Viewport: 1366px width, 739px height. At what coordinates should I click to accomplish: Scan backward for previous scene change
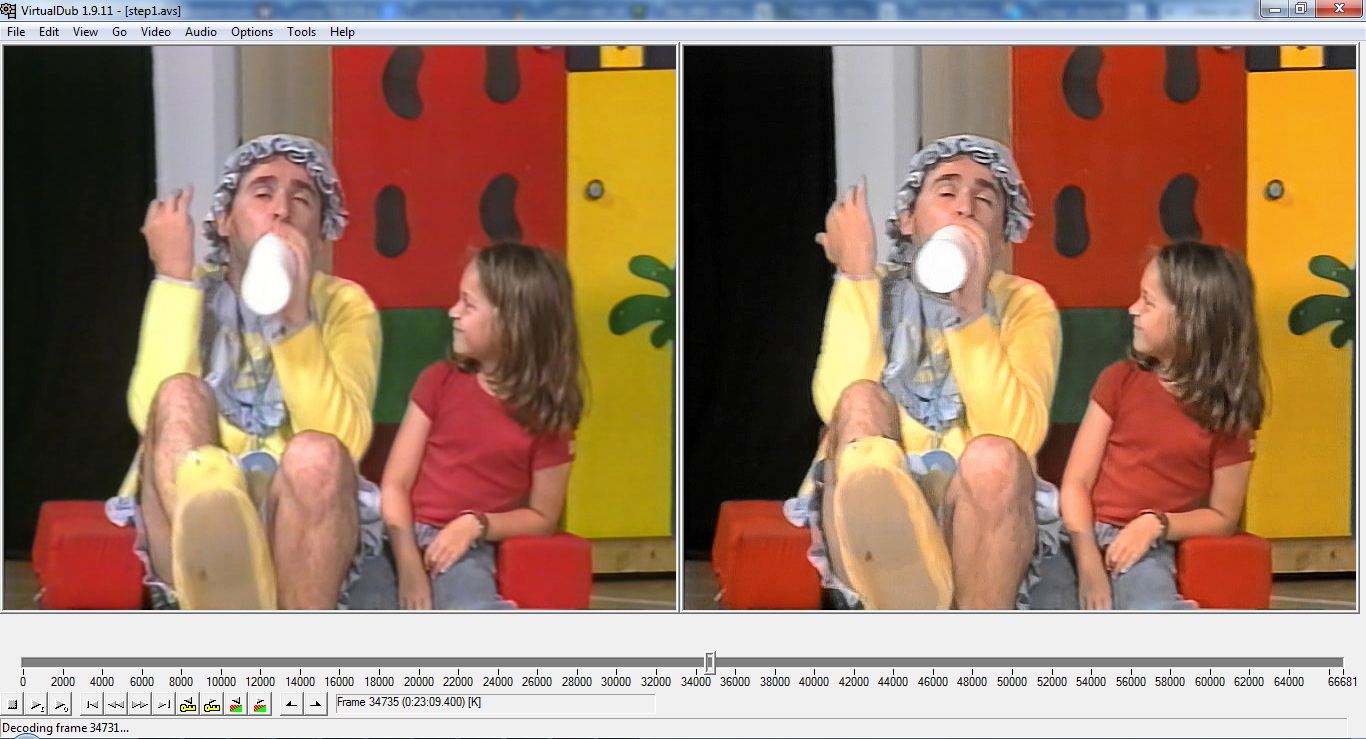pos(236,704)
